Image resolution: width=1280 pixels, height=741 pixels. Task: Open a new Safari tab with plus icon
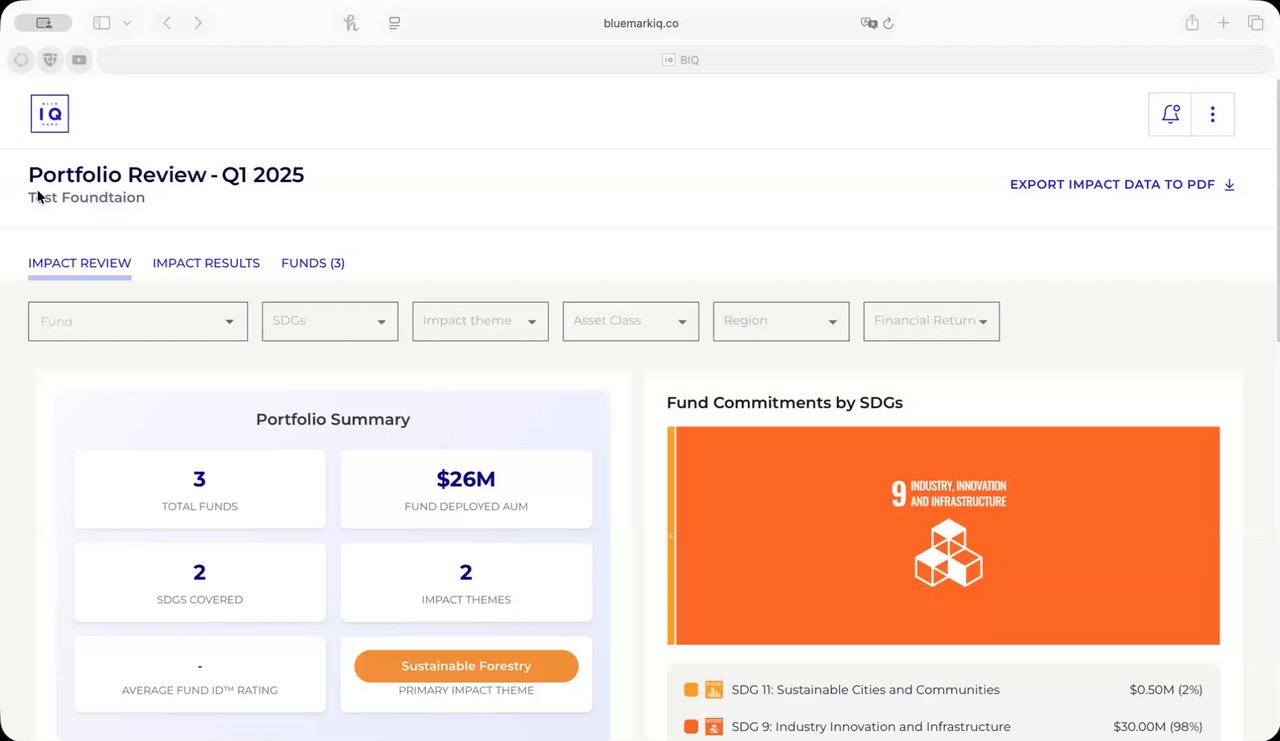point(1223,23)
